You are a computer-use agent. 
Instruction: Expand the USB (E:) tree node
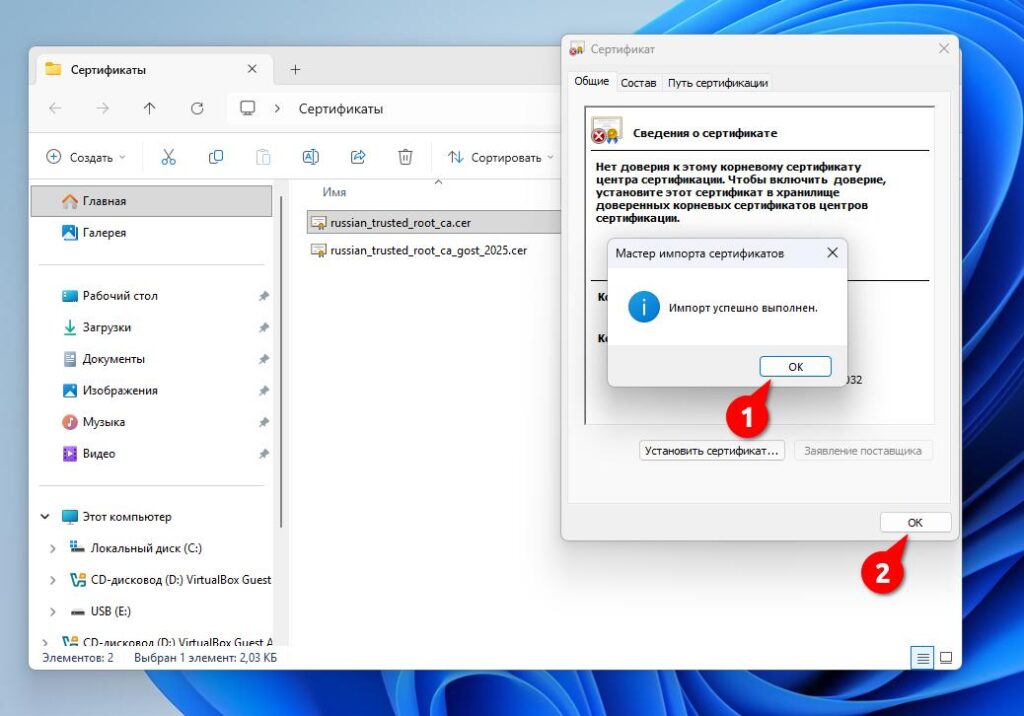52,611
